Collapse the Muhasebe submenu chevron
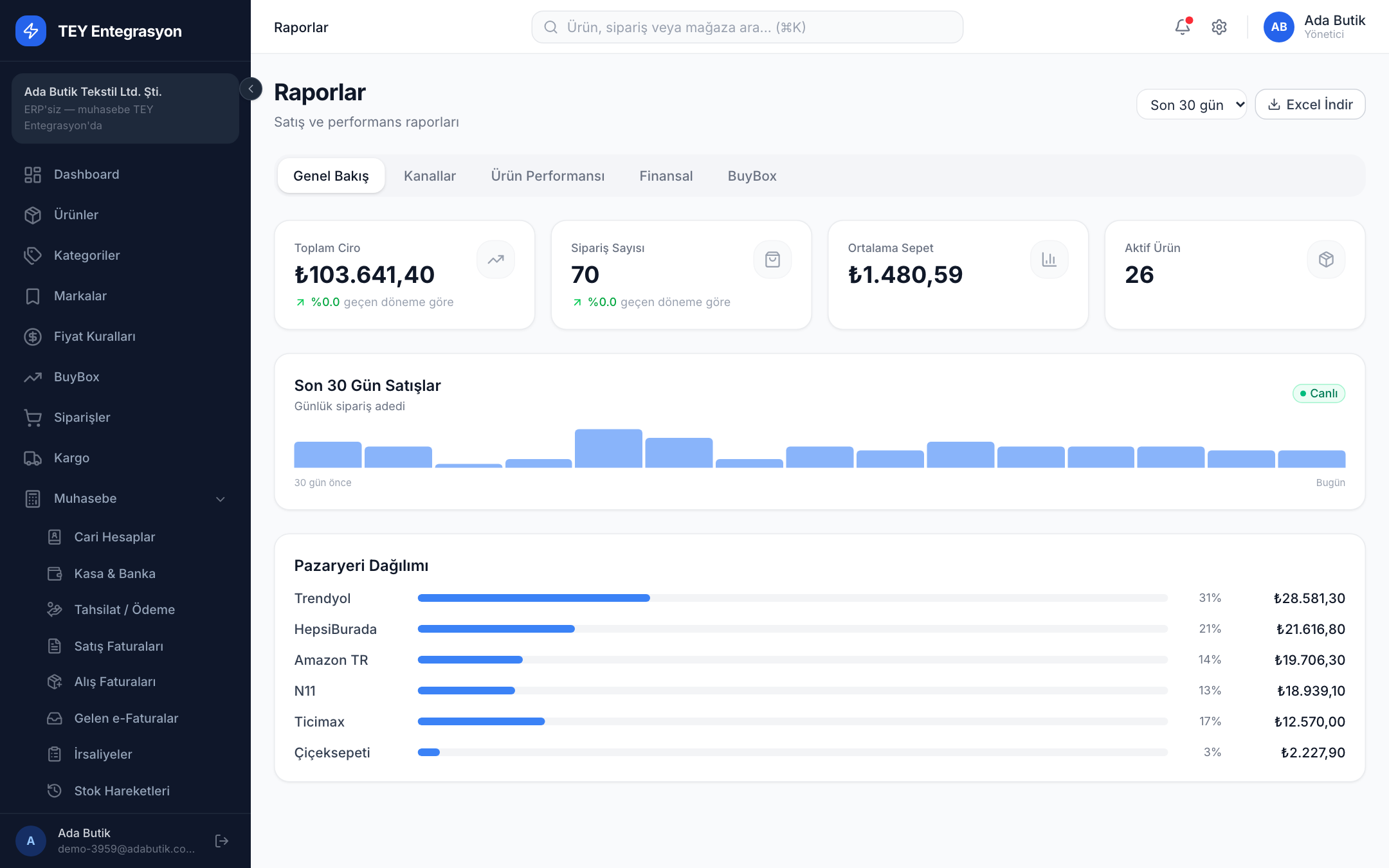This screenshot has width=1389, height=868. pos(221,499)
